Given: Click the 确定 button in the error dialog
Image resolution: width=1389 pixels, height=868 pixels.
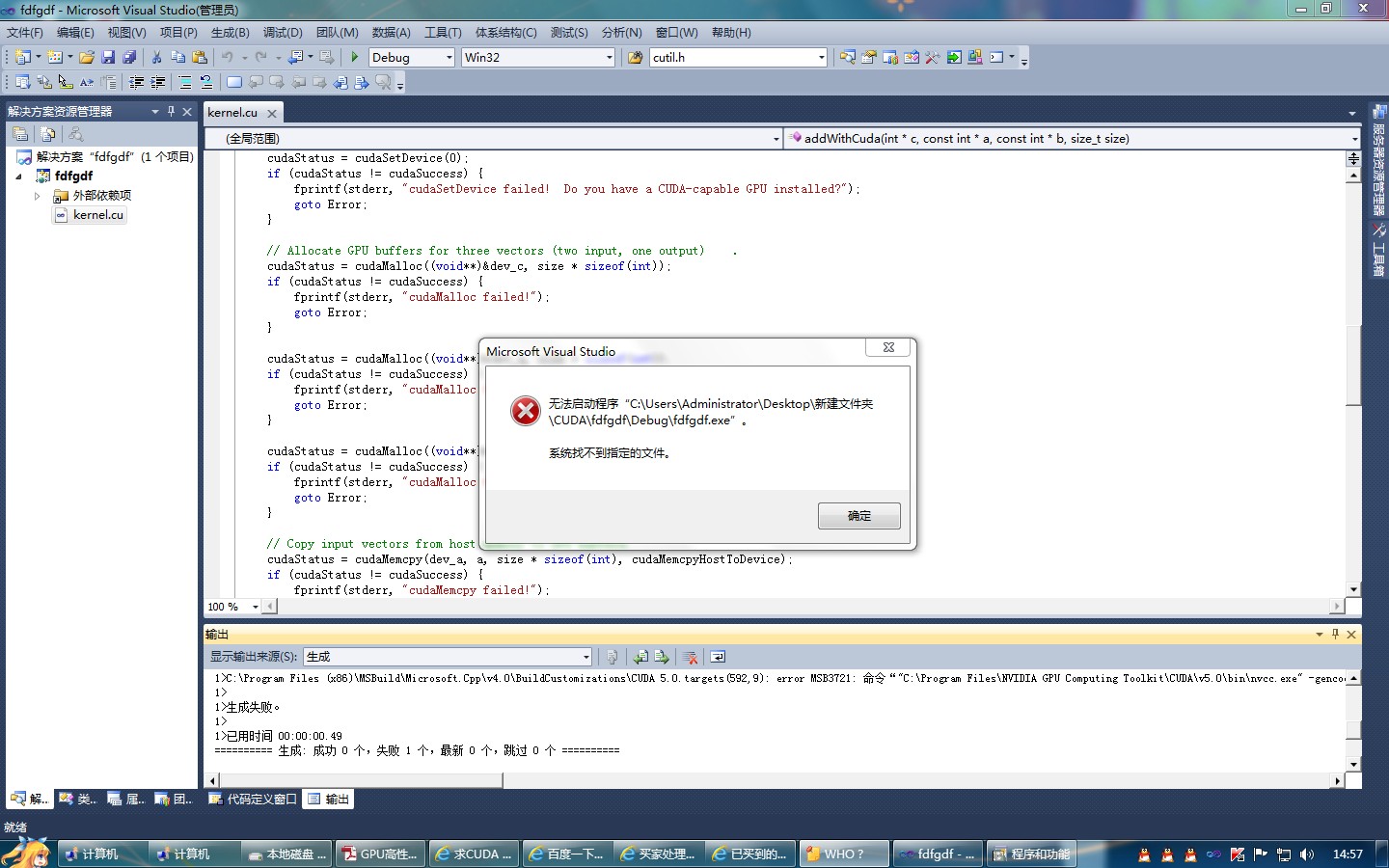Looking at the screenshot, I should (858, 516).
